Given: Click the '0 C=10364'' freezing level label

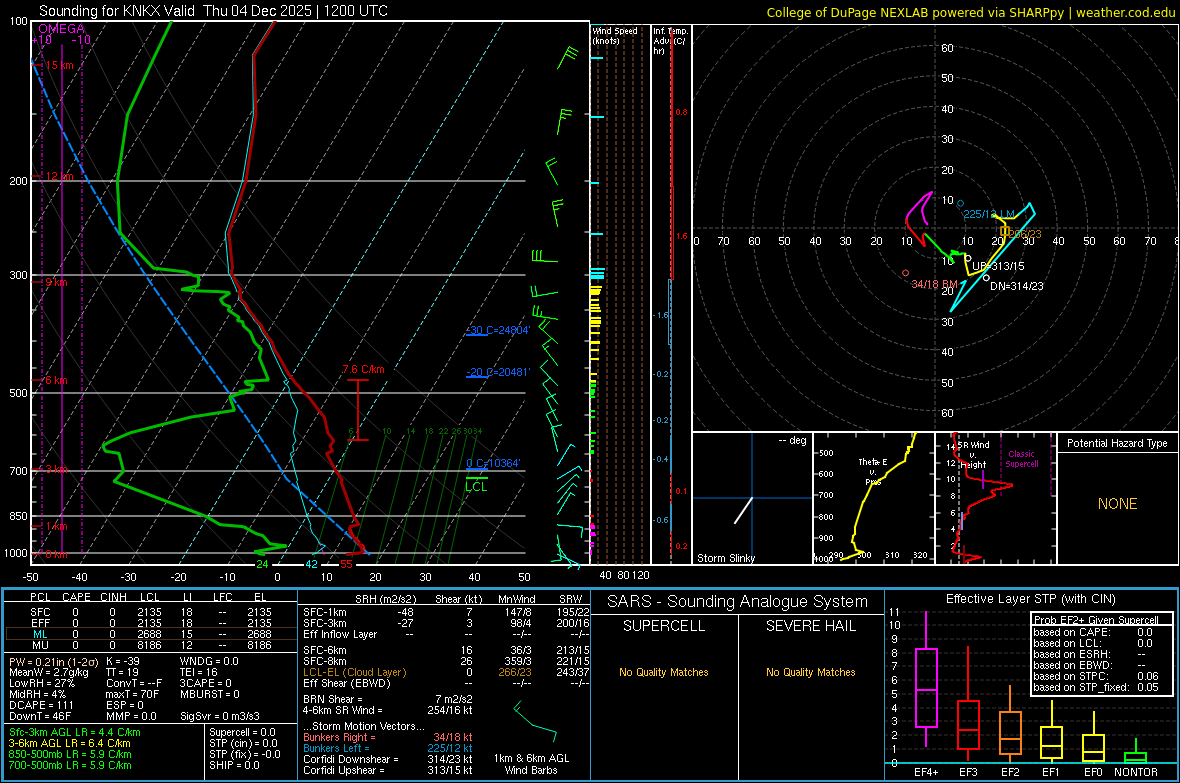Looking at the screenshot, I should click(x=493, y=464).
